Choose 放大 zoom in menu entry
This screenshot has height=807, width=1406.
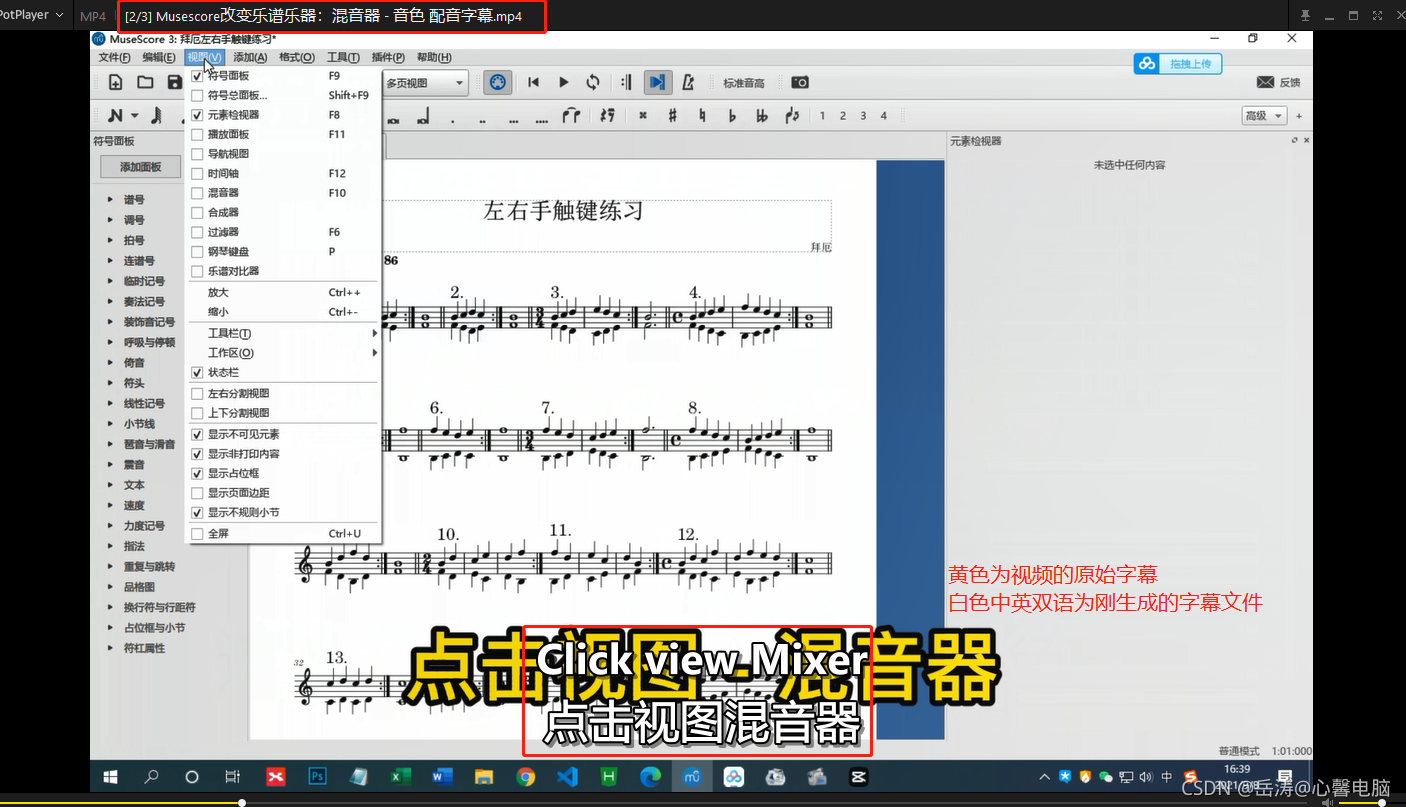[283, 293]
